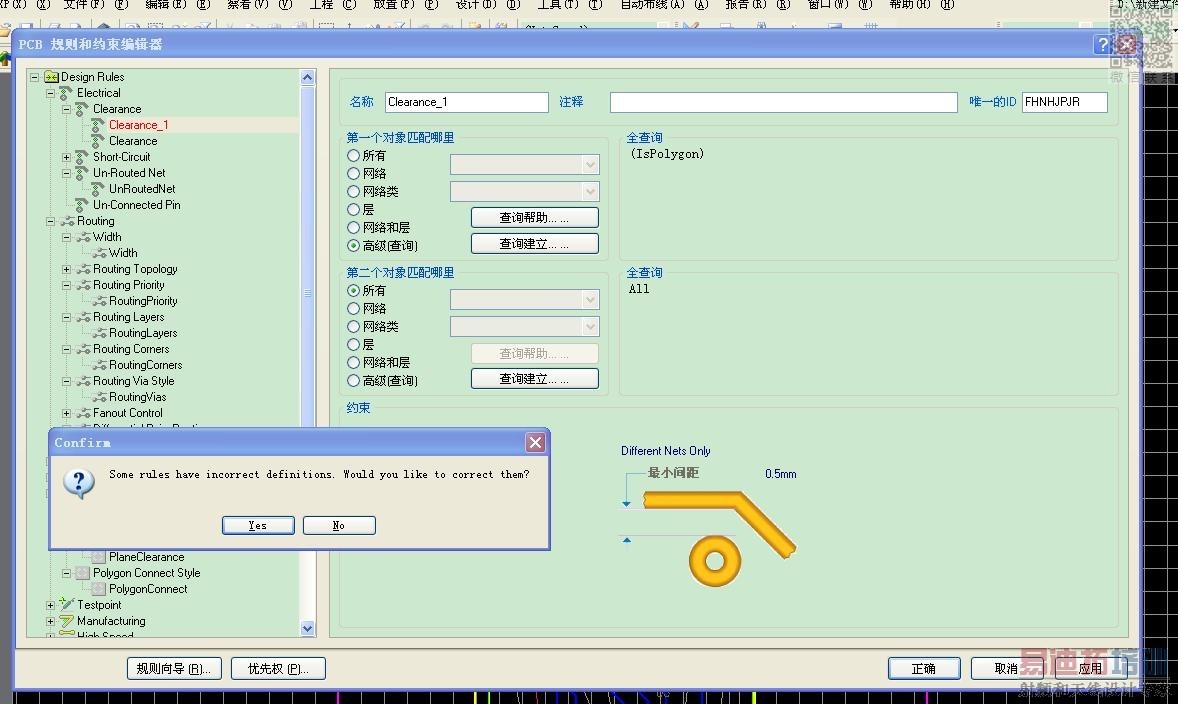Image resolution: width=1178 pixels, height=704 pixels.
Task: Expand the Routing Topology tree node
Action: pyautogui.click(x=66, y=269)
